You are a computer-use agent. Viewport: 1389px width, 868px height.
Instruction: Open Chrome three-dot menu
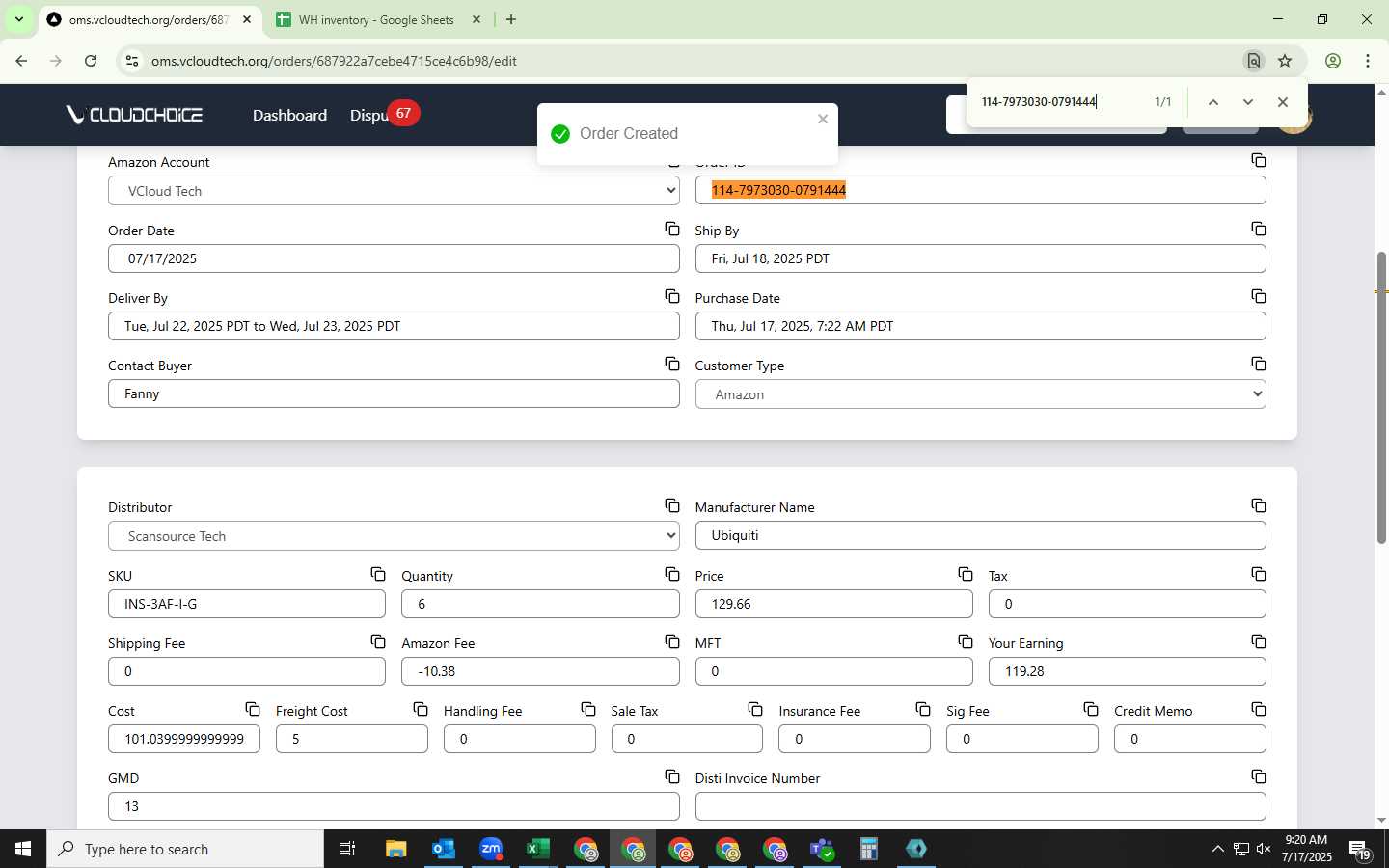1368,61
